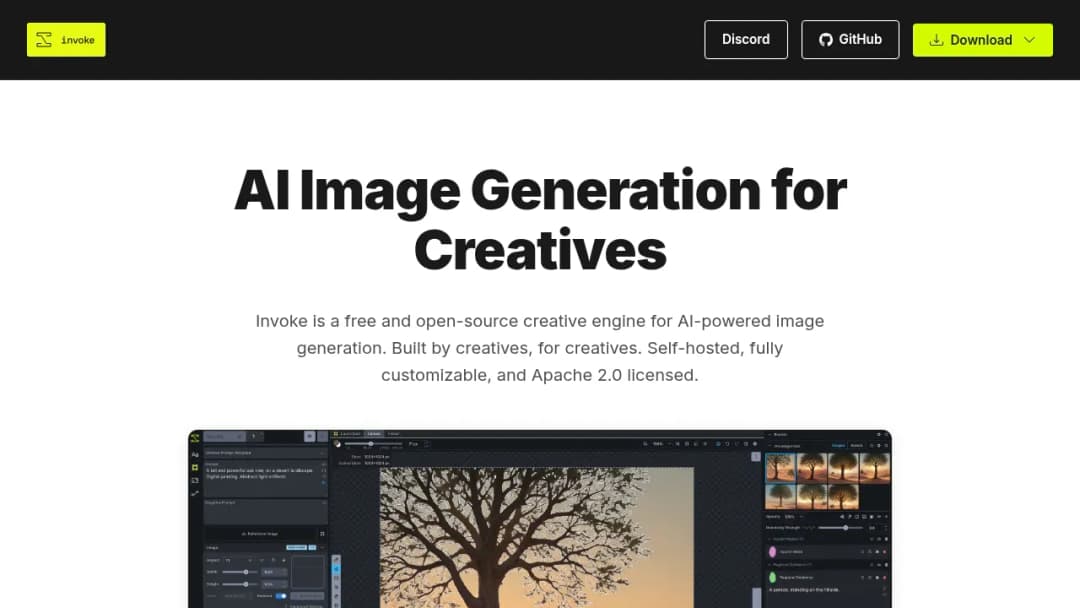Click the pink Inpaint Mask color swatch
1080x608 pixels.
772,552
